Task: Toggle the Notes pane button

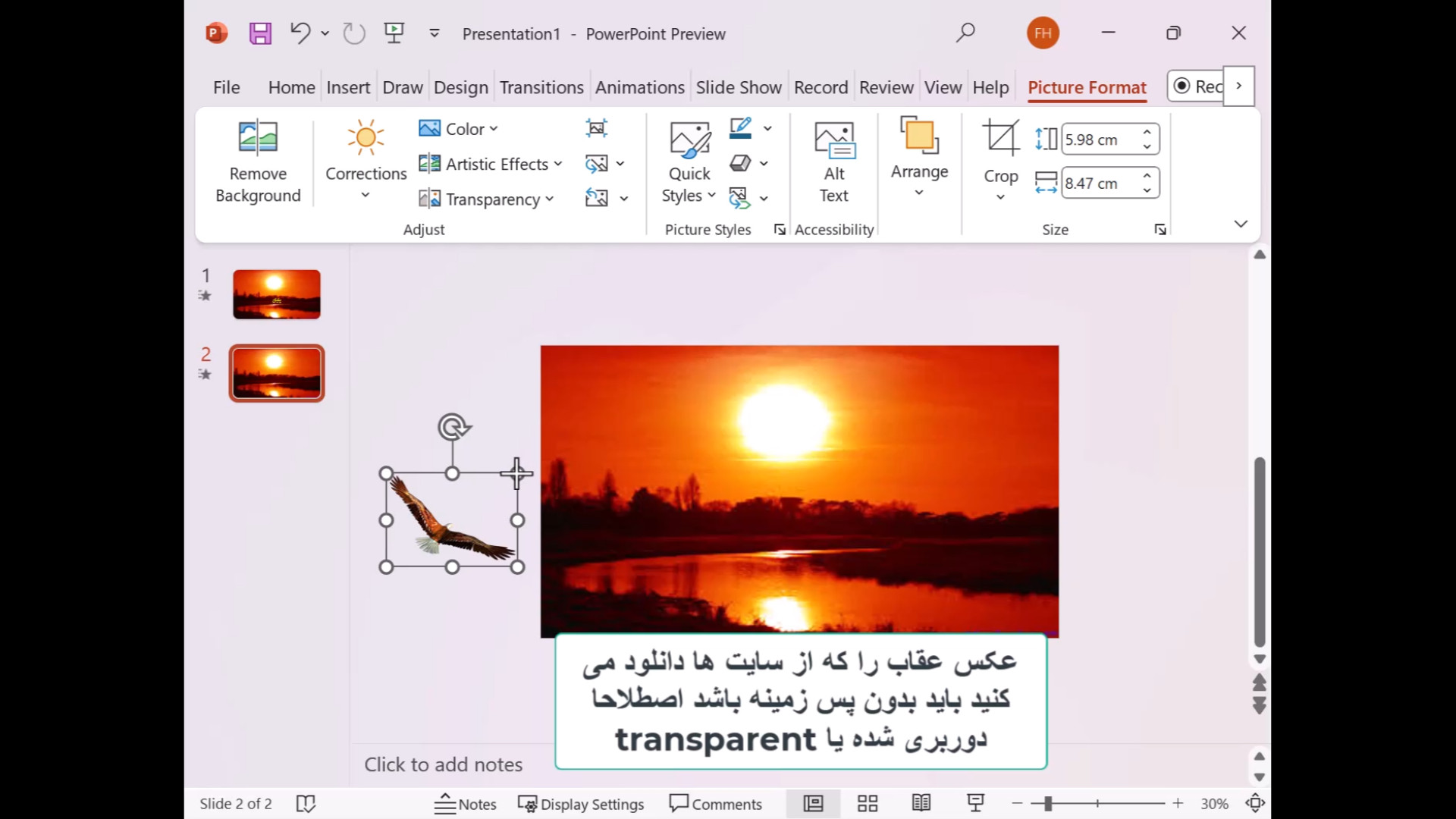Action: [466, 804]
